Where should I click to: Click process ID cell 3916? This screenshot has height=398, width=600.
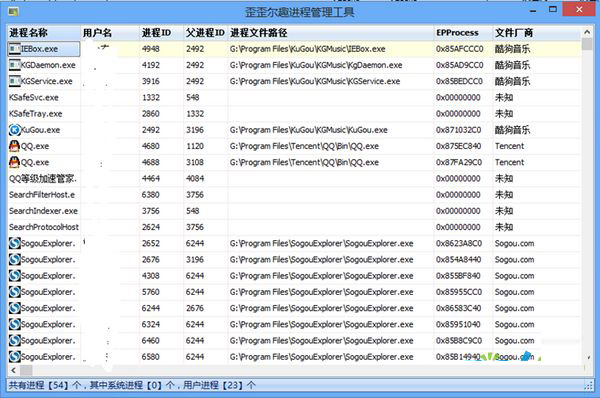tap(151, 81)
